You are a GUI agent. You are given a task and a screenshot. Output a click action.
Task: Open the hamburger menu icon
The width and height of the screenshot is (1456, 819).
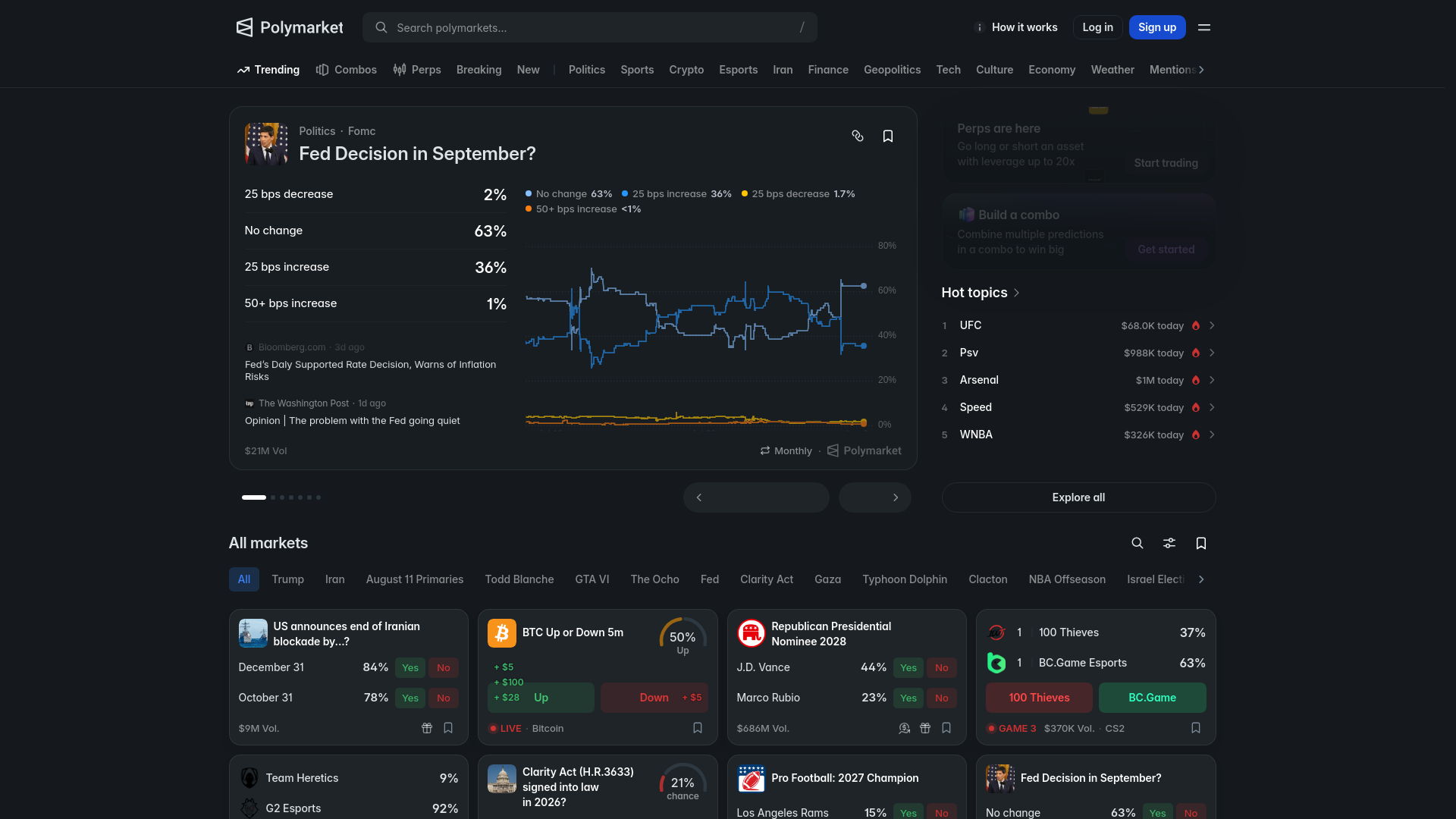point(1204,27)
